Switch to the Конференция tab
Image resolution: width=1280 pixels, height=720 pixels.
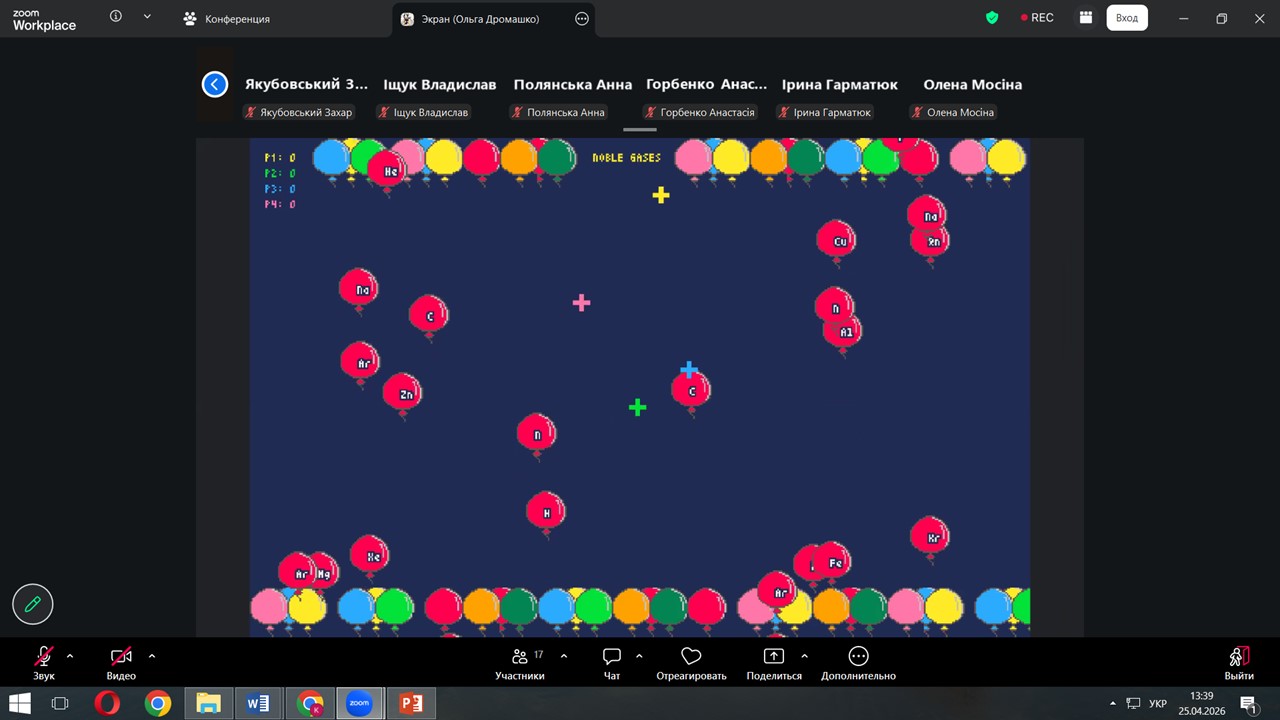(x=228, y=19)
